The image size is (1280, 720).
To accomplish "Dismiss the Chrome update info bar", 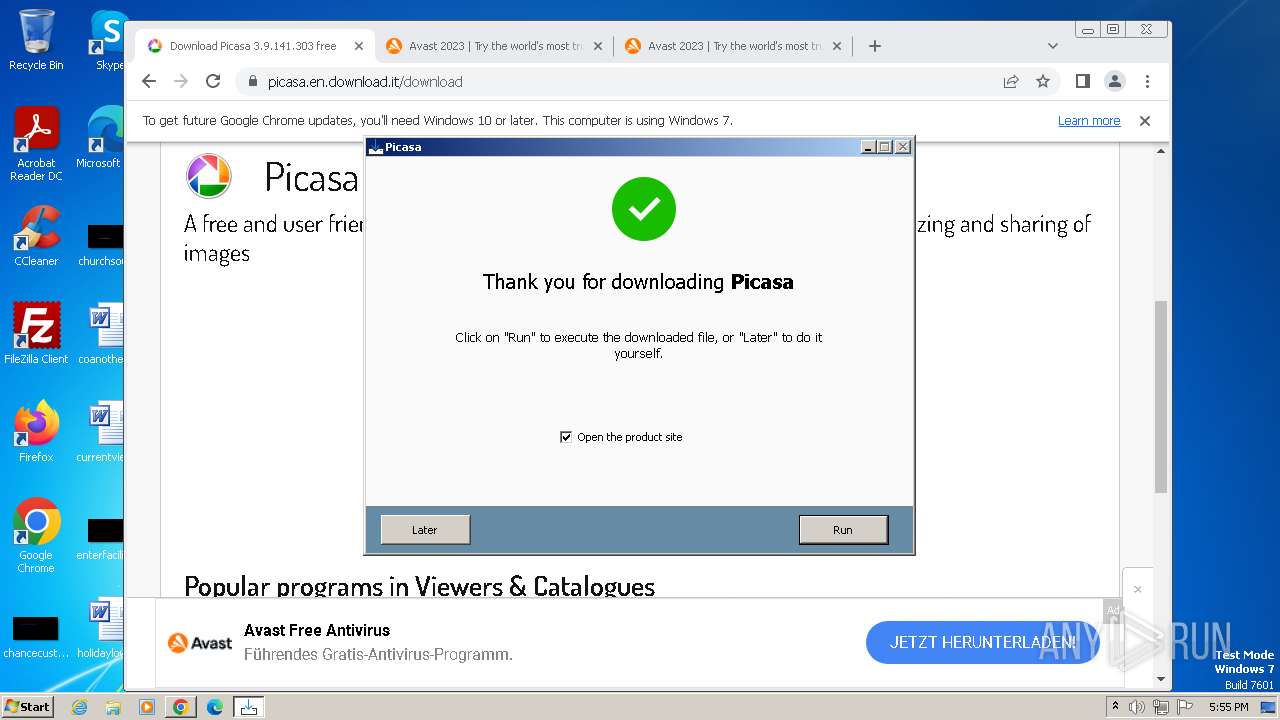I will point(1145,121).
